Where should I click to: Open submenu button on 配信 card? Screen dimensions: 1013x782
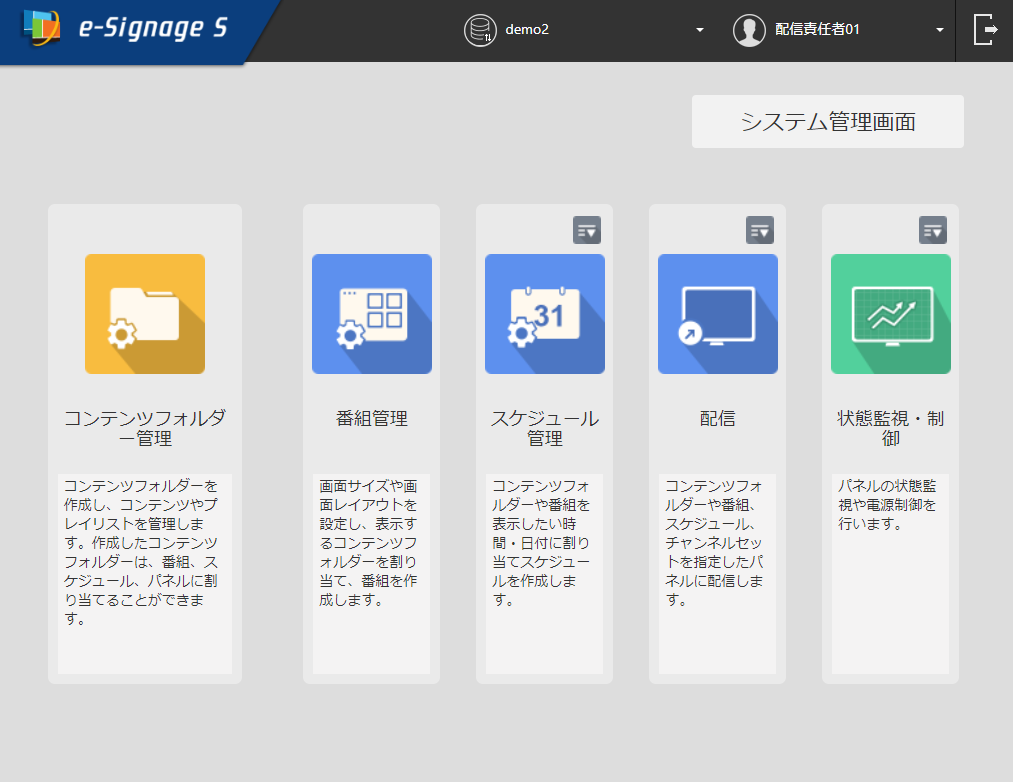point(760,230)
